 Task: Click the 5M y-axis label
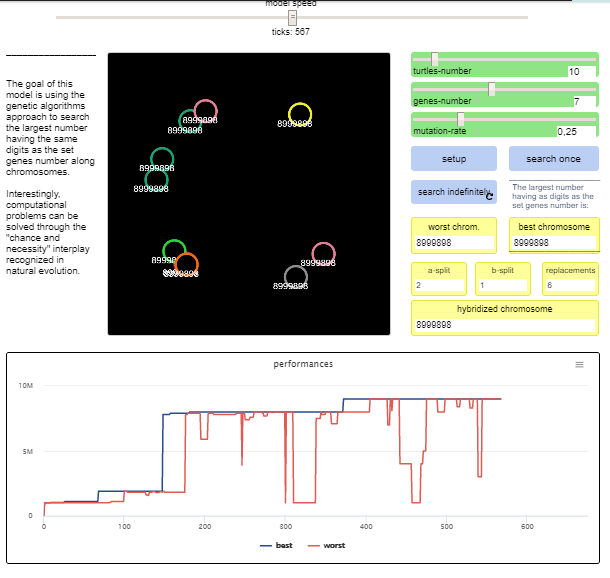[28, 452]
